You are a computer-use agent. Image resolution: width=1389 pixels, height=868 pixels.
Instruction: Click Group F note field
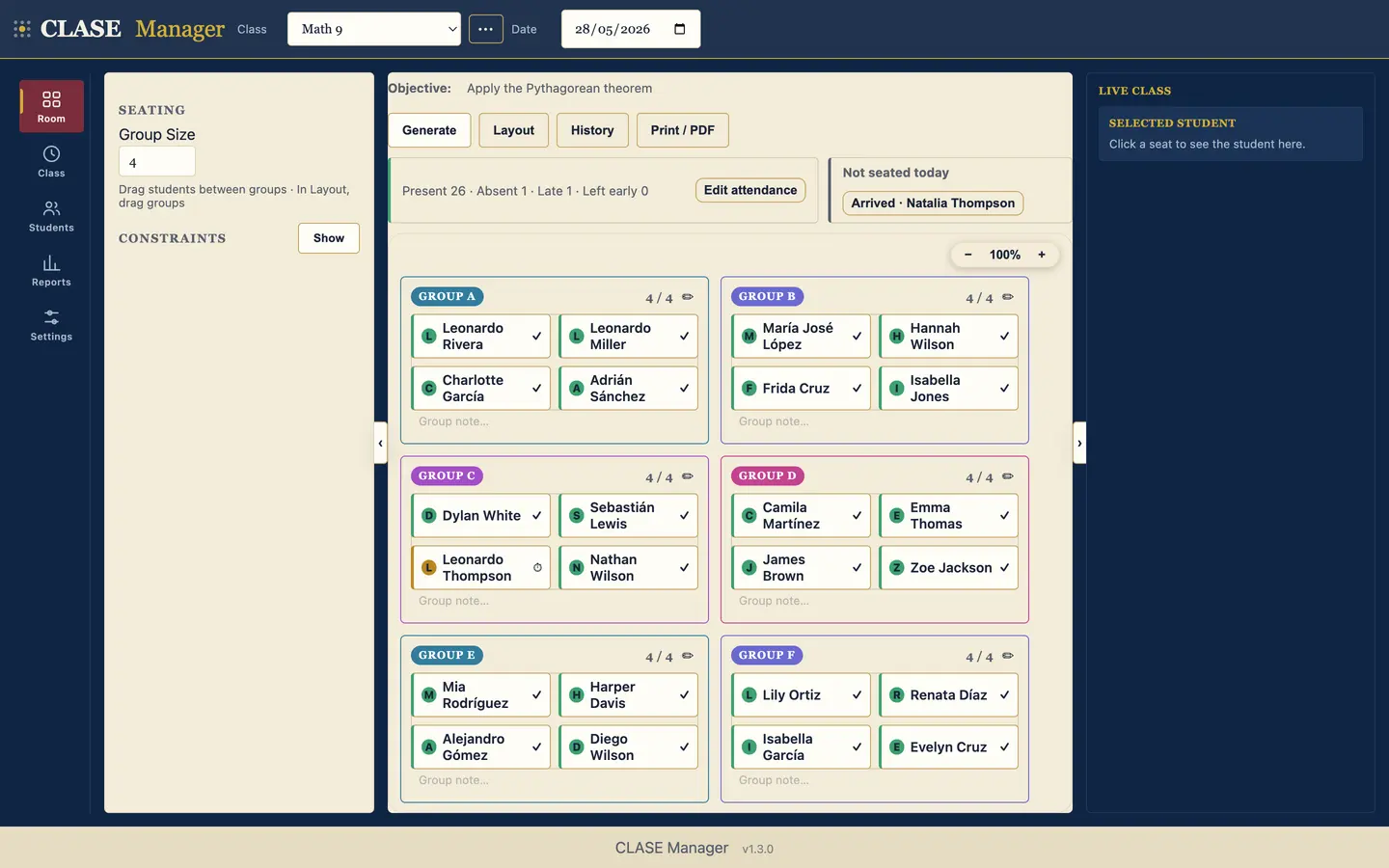pos(875,780)
